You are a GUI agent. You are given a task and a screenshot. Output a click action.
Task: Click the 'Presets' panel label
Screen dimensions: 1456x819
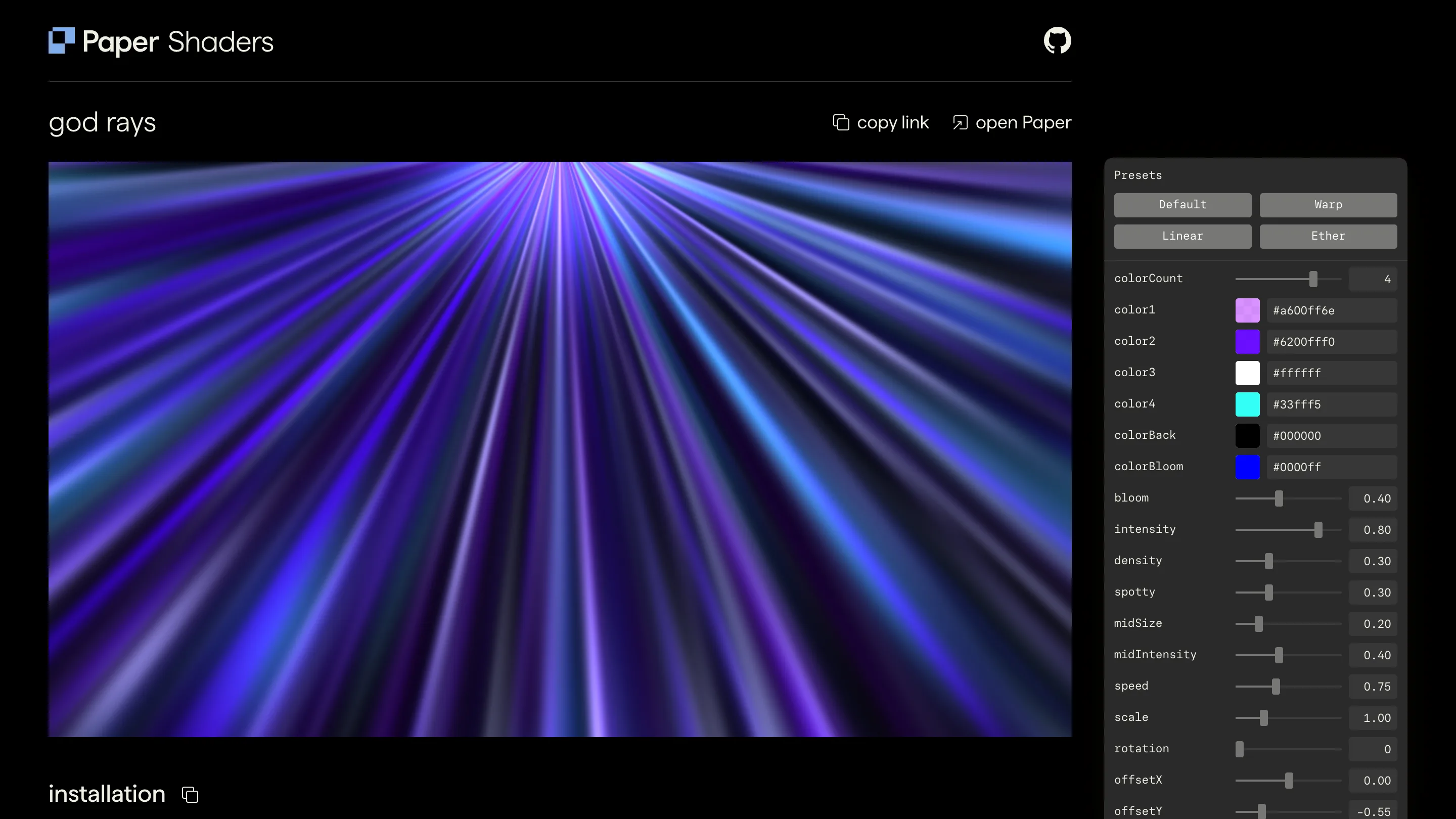(x=1138, y=175)
